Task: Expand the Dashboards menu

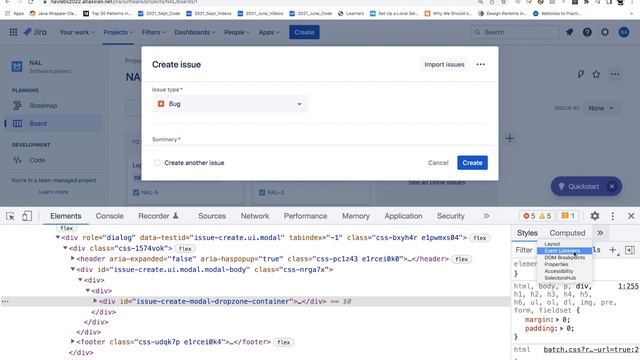Action: [194, 32]
